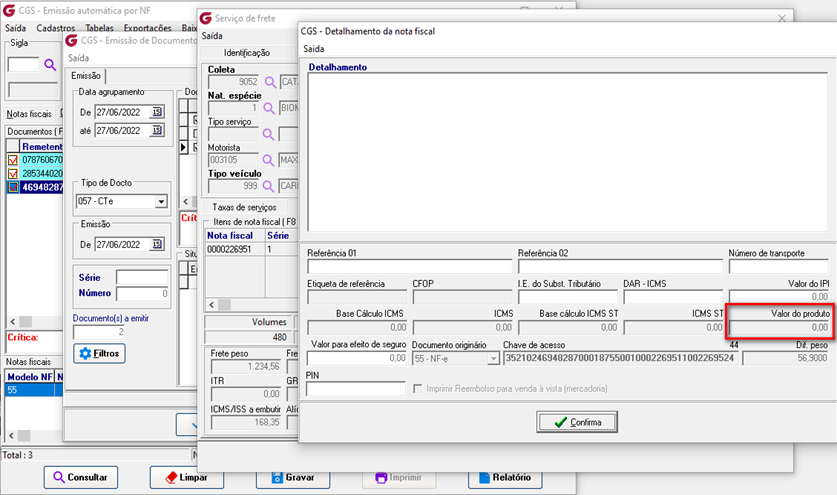Toggle checkbox for remetente 078760670

coord(13,160)
